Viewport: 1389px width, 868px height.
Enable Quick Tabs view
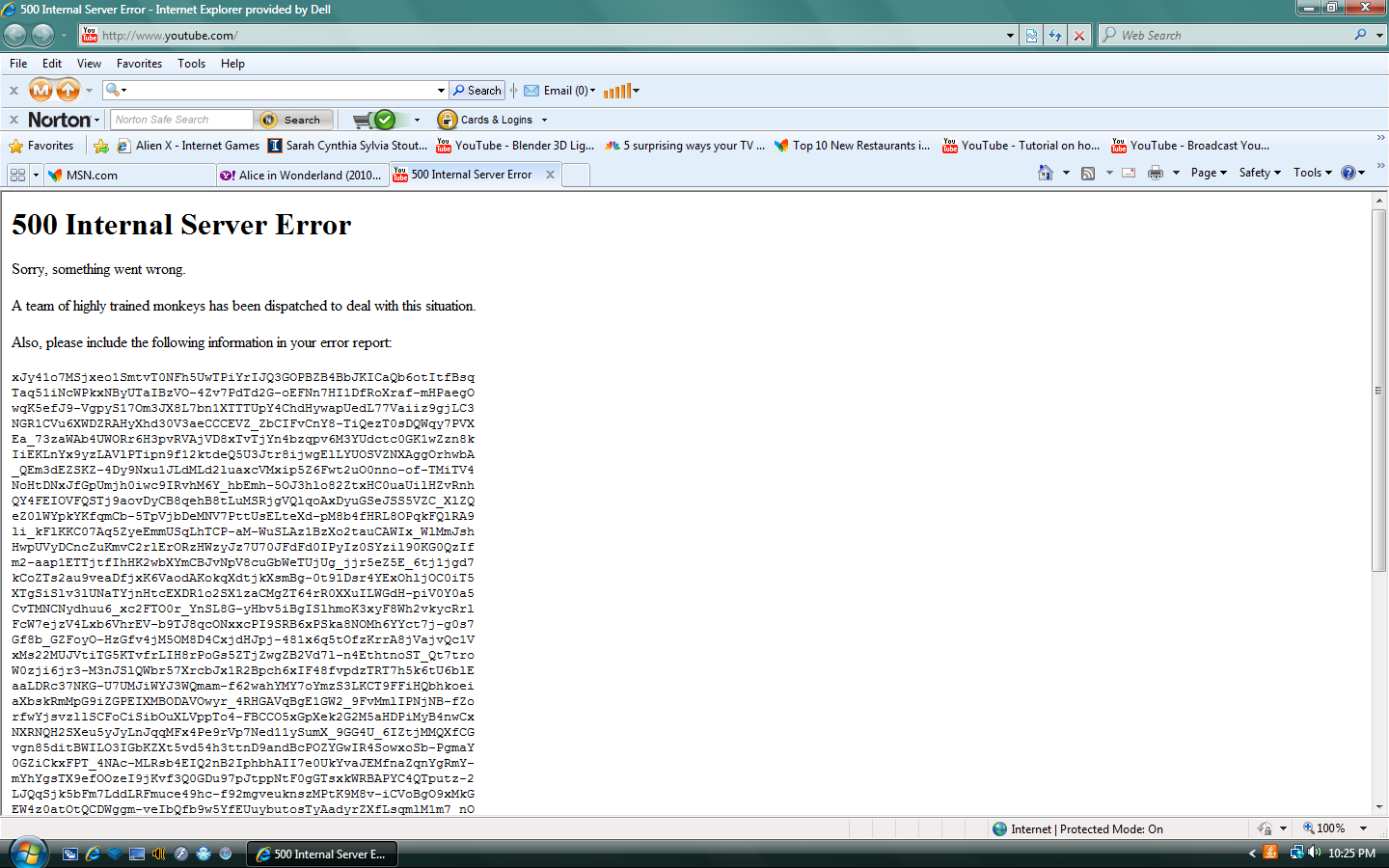[x=17, y=174]
